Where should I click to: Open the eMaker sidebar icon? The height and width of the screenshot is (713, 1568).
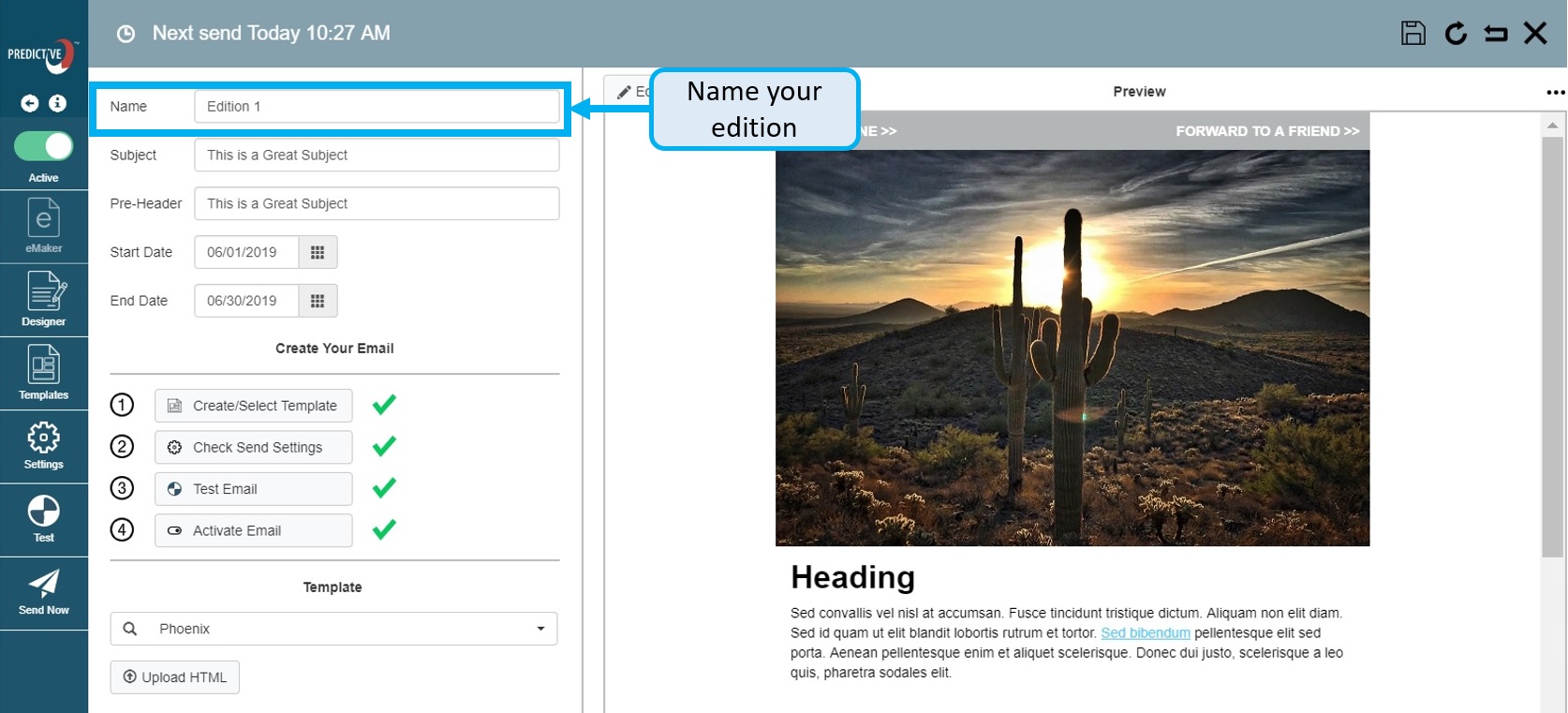tap(43, 227)
